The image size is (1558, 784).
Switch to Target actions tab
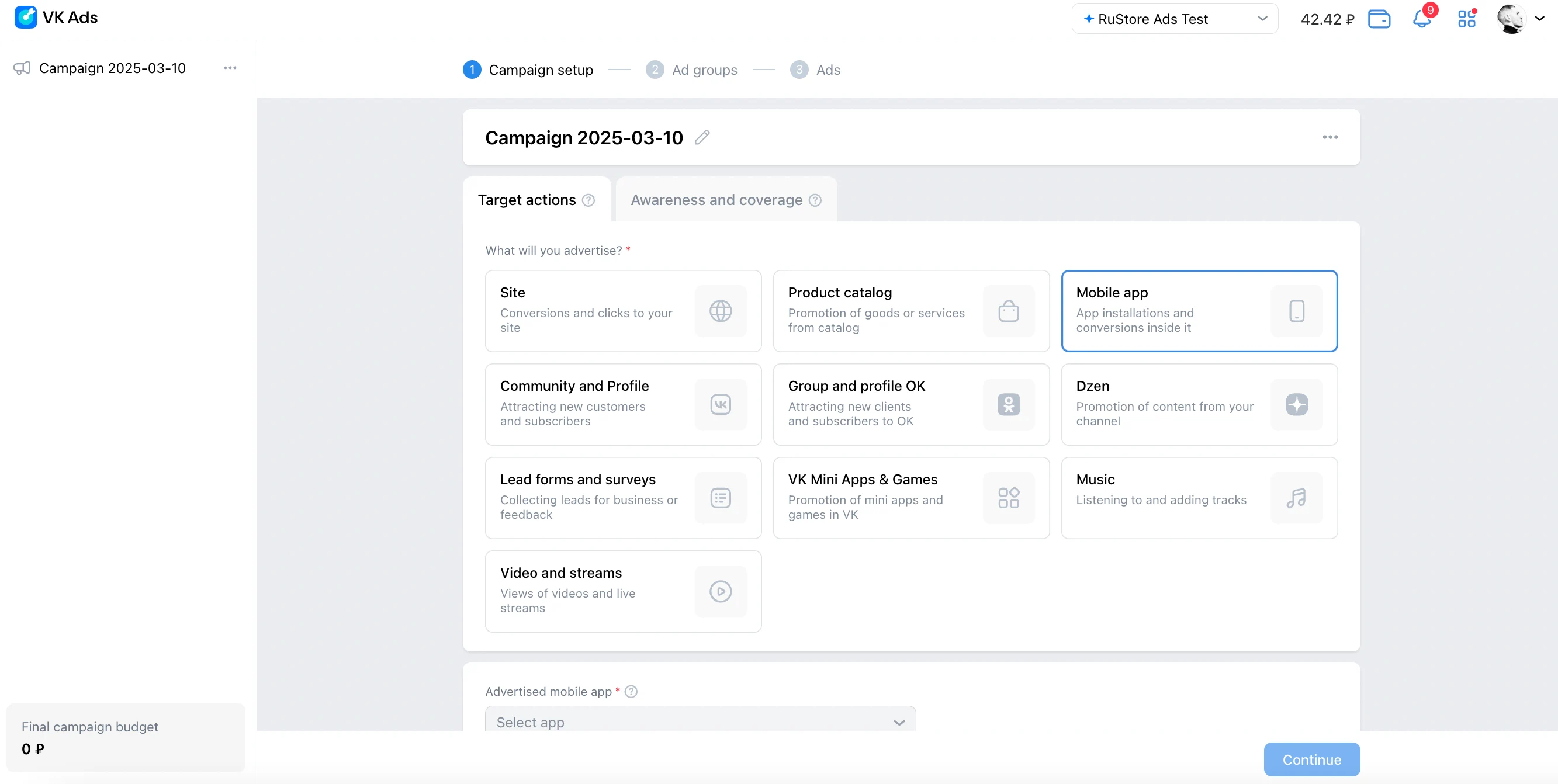click(536, 200)
